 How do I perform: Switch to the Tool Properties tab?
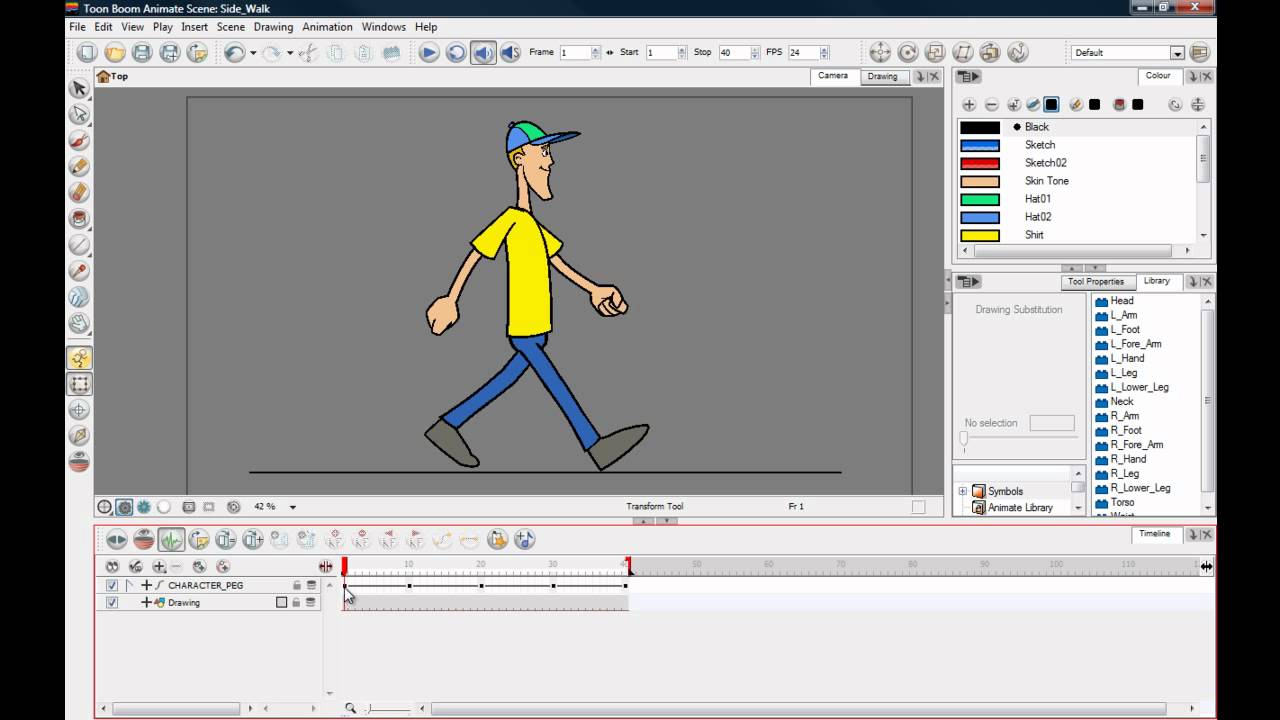point(1096,282)
